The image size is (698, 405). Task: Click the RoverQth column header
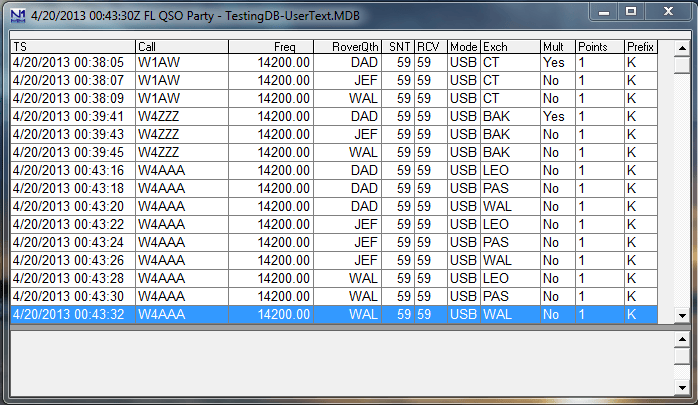(348, 47)
